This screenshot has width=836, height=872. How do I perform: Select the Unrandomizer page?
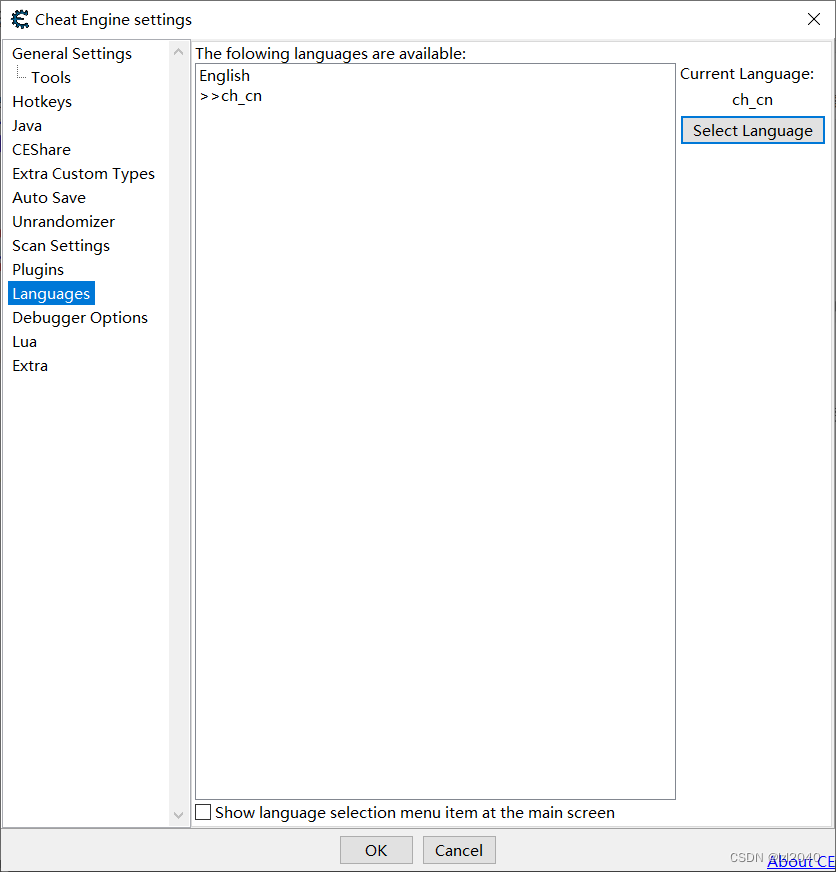(63, 221)
